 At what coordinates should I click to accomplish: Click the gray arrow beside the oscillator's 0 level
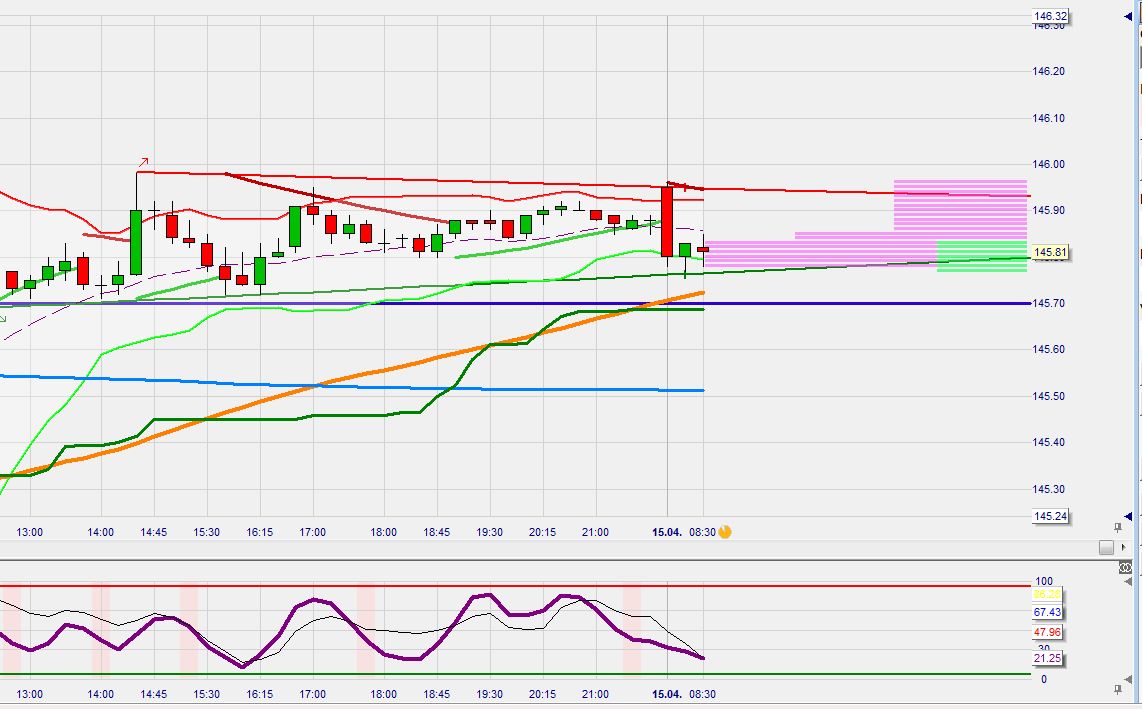pyautogui.click(x=1128, y=679)
